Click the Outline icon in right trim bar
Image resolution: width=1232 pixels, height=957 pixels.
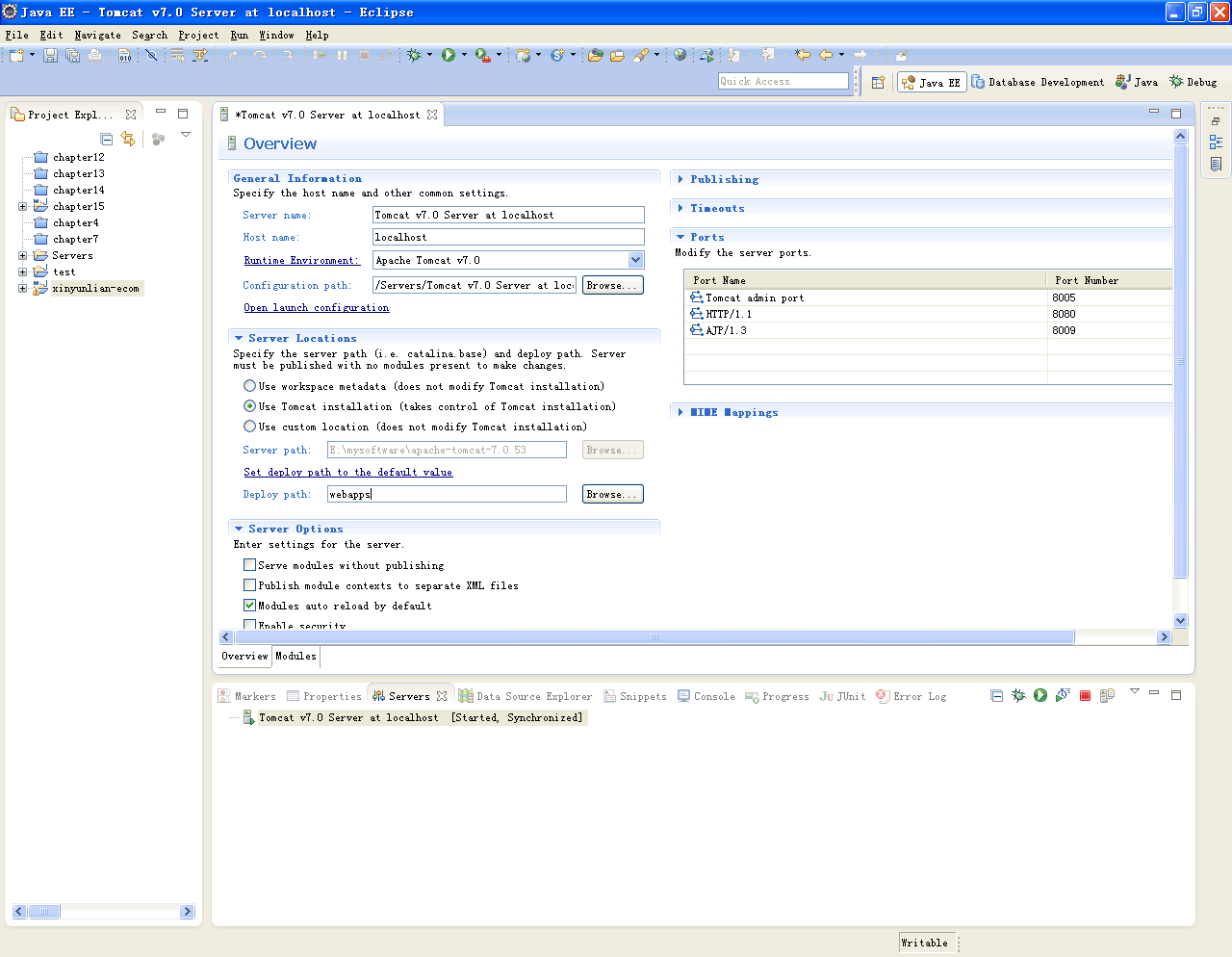click(x=1216, y=142)
